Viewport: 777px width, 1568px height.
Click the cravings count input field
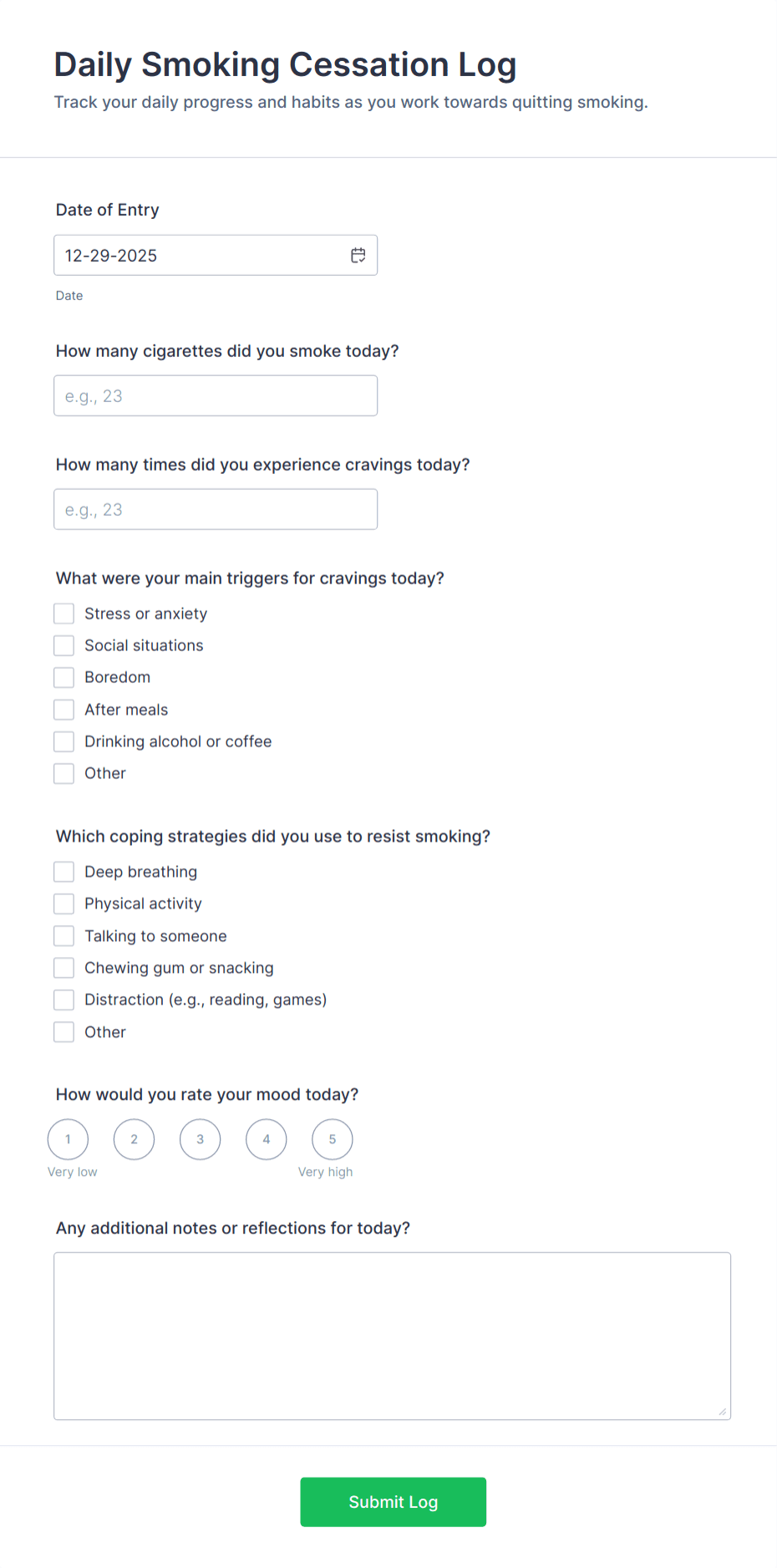pos(216,509)
